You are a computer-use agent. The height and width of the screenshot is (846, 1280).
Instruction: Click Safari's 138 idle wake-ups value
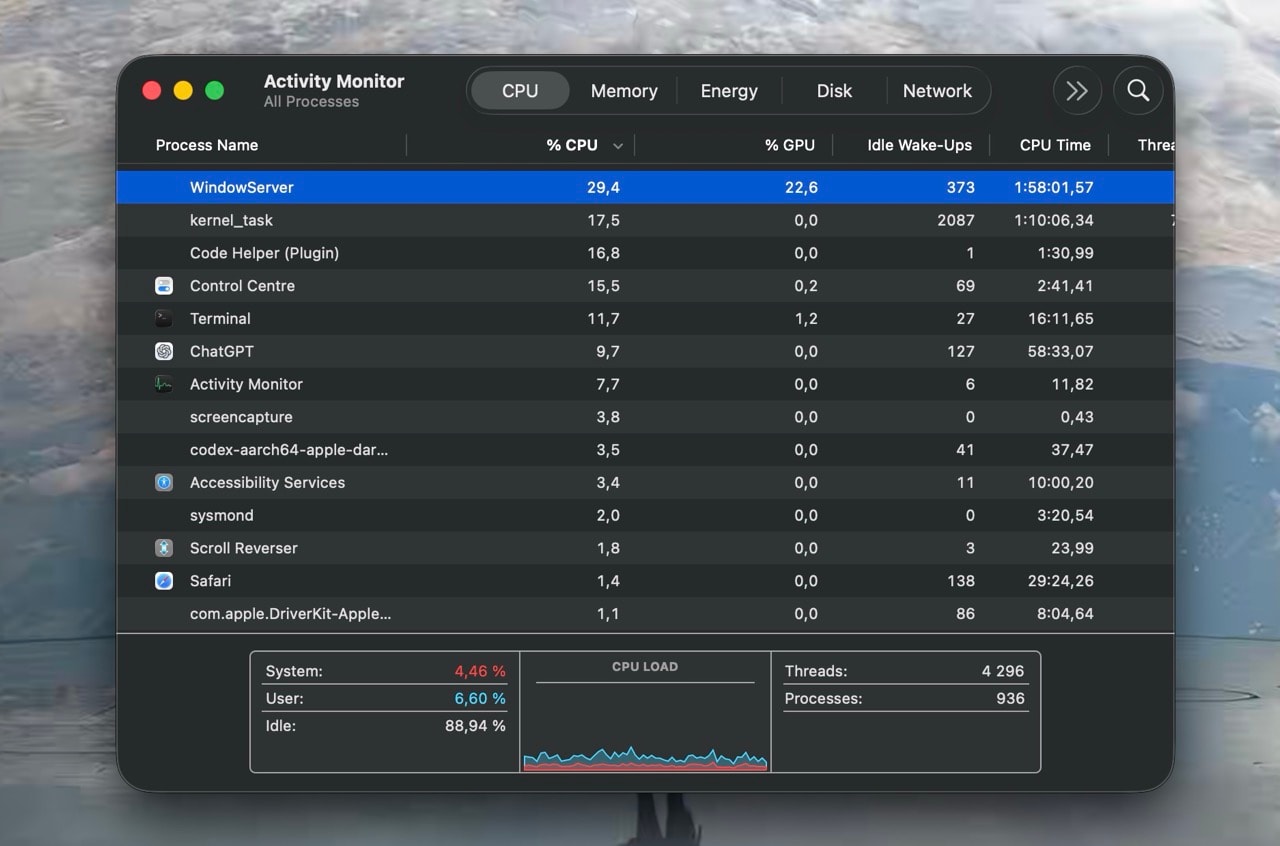(x=960, y=581)
